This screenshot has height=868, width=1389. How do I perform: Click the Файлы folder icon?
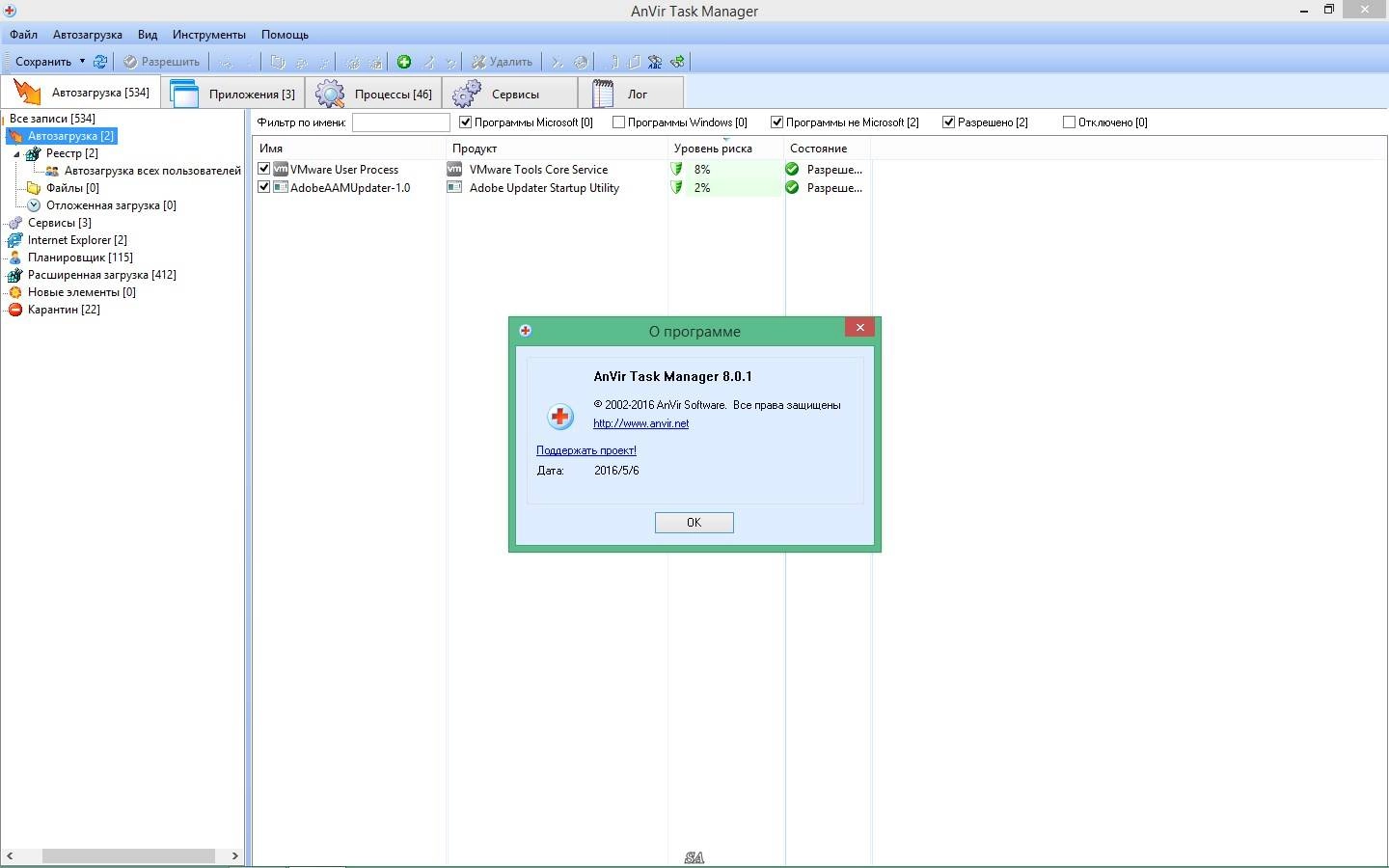click(34, 188)
